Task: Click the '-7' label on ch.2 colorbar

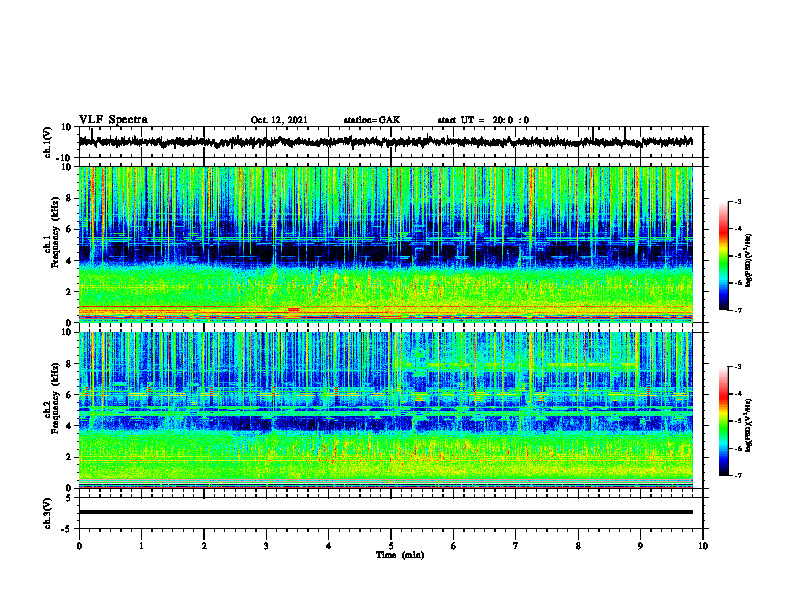Action: click(x=737, y=476)
